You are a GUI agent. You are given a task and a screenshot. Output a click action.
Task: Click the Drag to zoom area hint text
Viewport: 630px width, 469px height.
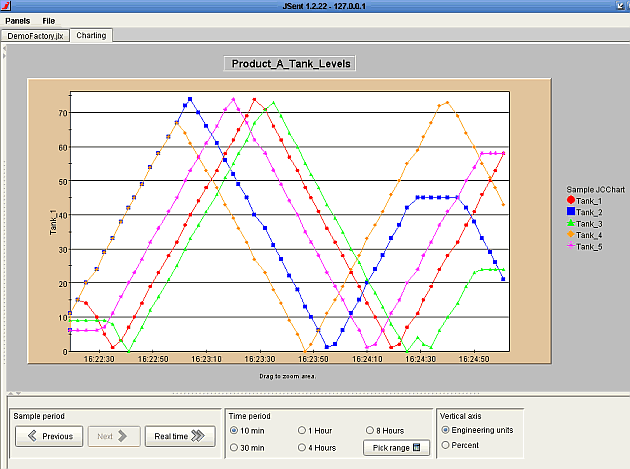287,376
